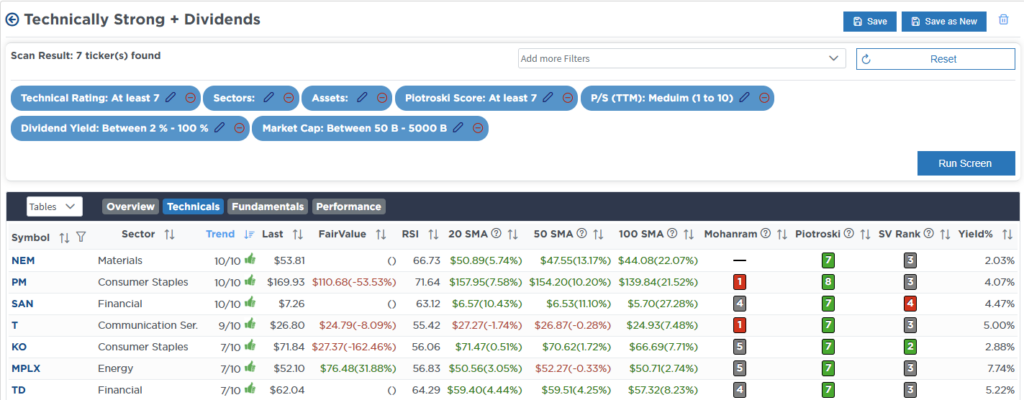This screenshot has width=1024, height=400.
Task: Edit the Assets filter
Action: pos(362,97)
